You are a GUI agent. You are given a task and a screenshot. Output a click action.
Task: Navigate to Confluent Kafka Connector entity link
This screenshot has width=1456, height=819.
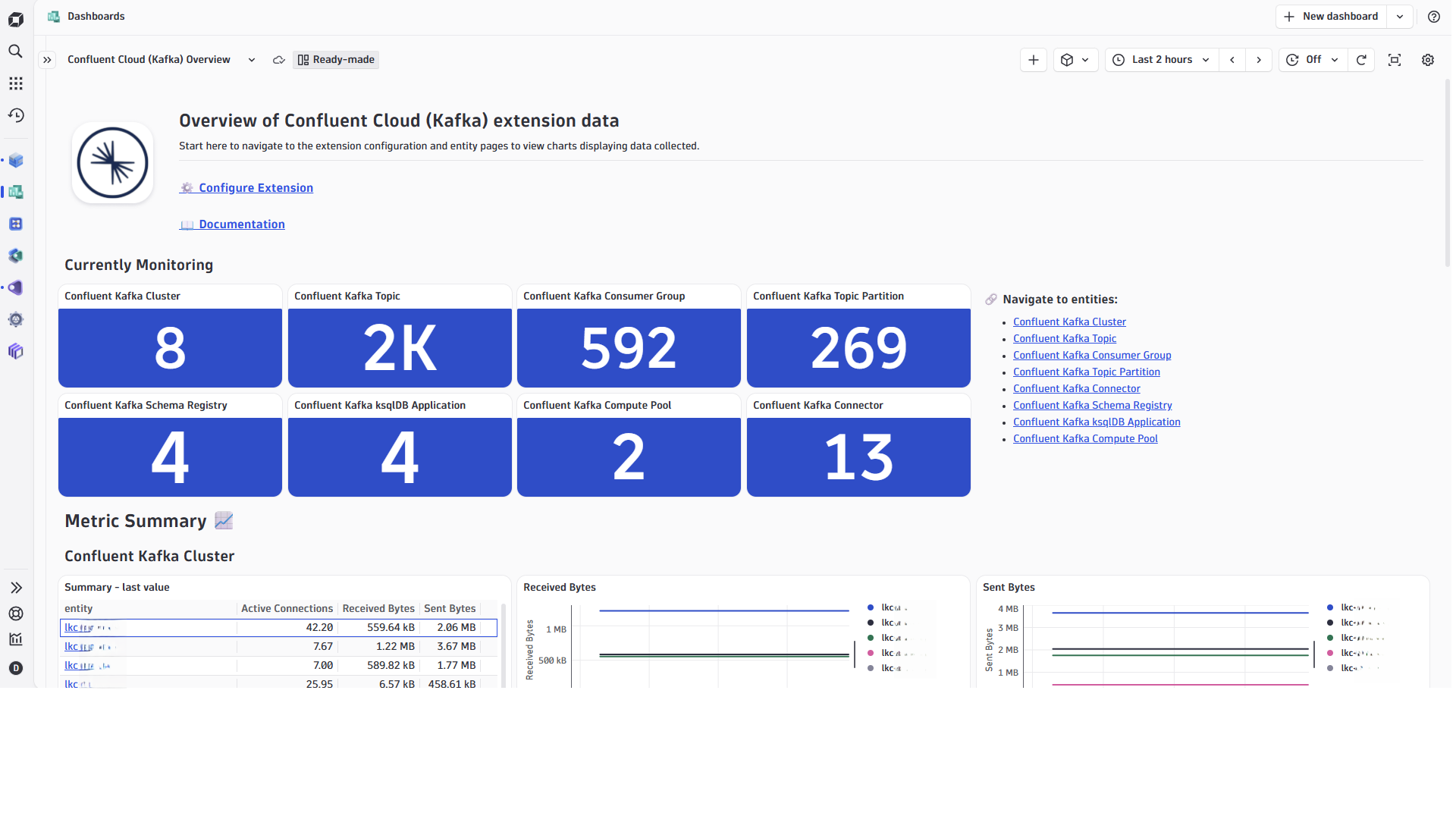tap(1077, 389)
